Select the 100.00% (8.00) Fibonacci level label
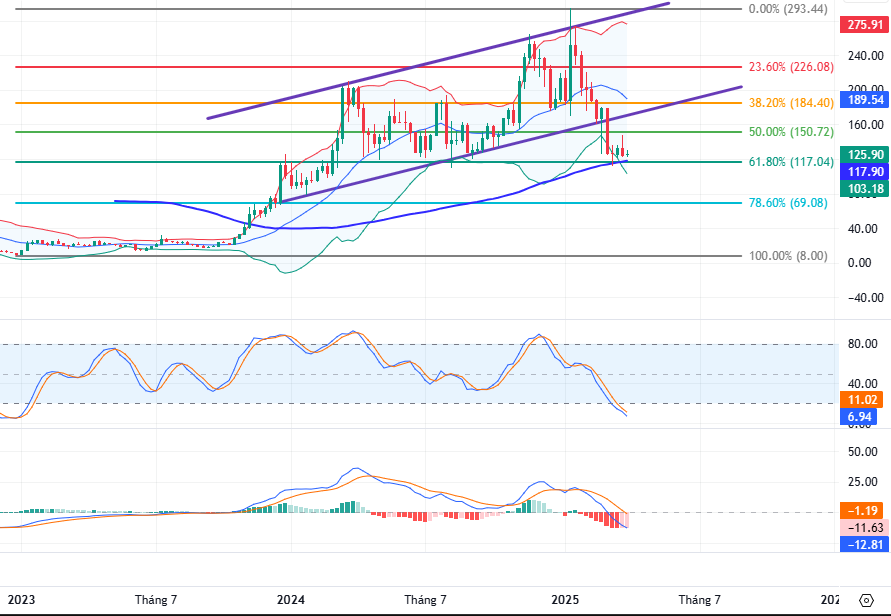The height and width of the screenshot is (616, 891). point(788,256)
